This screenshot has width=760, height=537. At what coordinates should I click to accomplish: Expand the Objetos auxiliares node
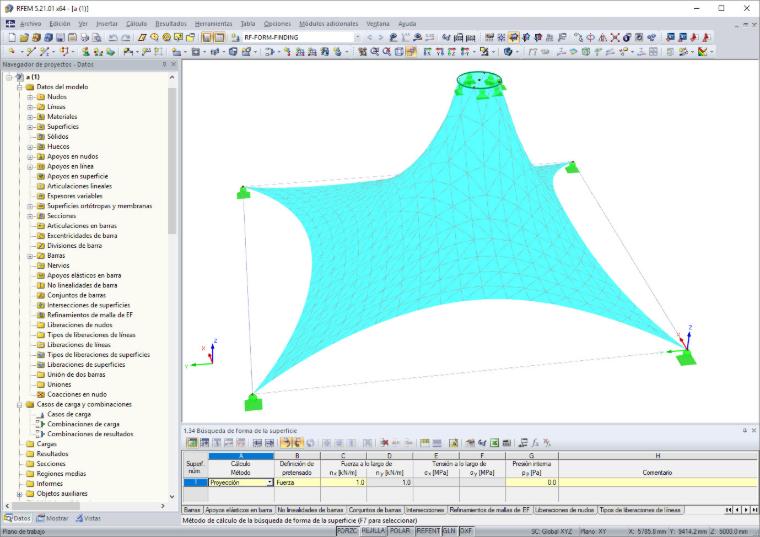pos(19,494)
